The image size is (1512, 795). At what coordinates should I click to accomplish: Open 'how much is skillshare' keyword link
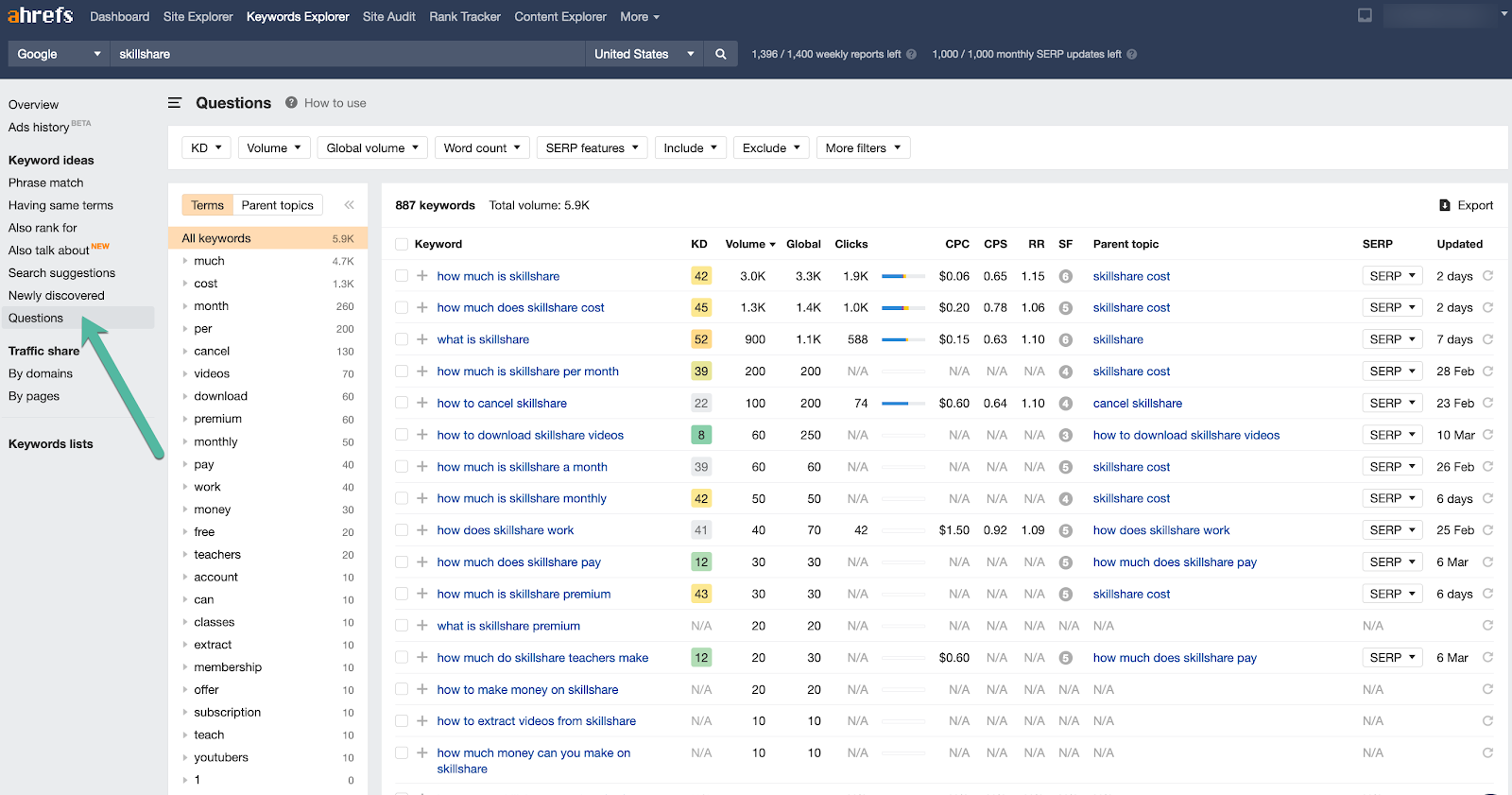[x=498, y=276]
